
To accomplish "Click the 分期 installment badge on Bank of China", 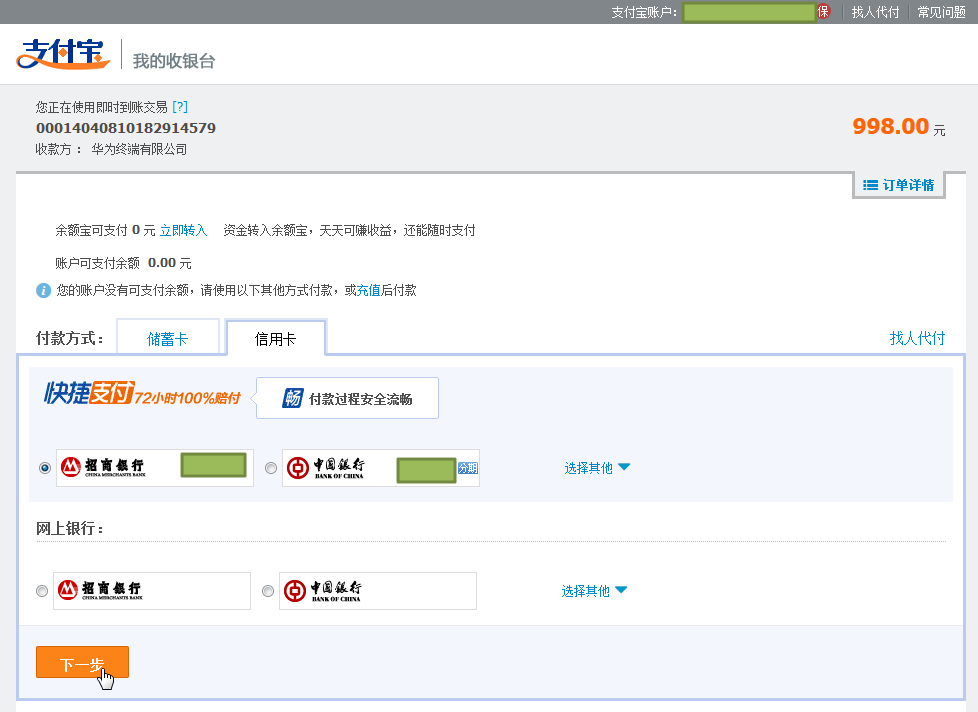I will [468, 468].
